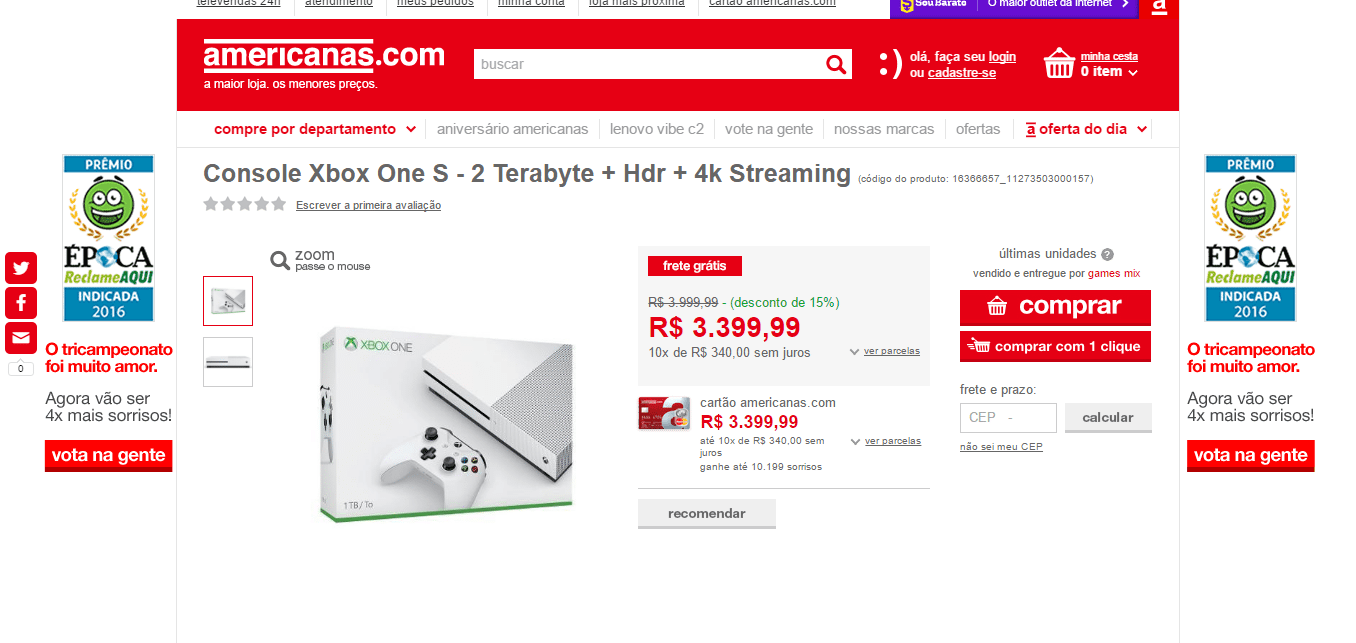1356x643 pixels.
Task: Click Escrever a primeira avaliação link
Action: click(x=368, y=205)
